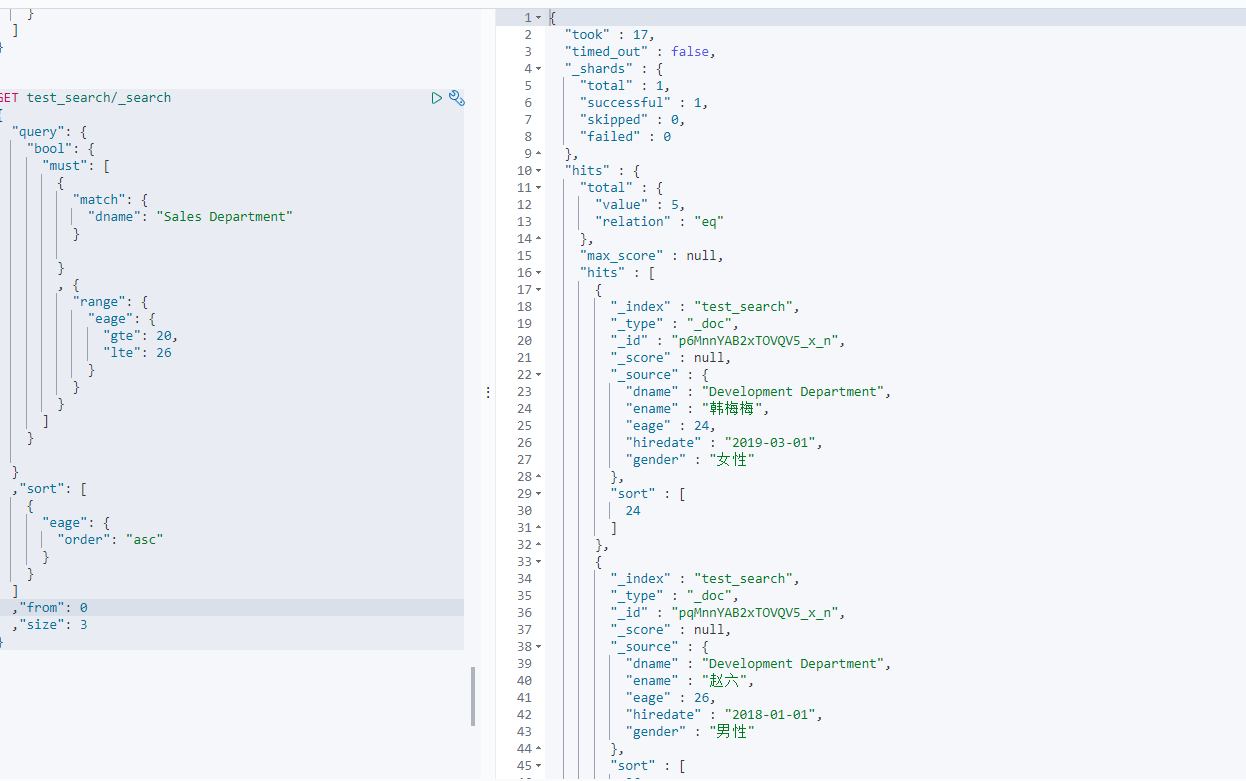
Task: Fold inner "hits" array on line 16
Action: [x=538, y=273]
